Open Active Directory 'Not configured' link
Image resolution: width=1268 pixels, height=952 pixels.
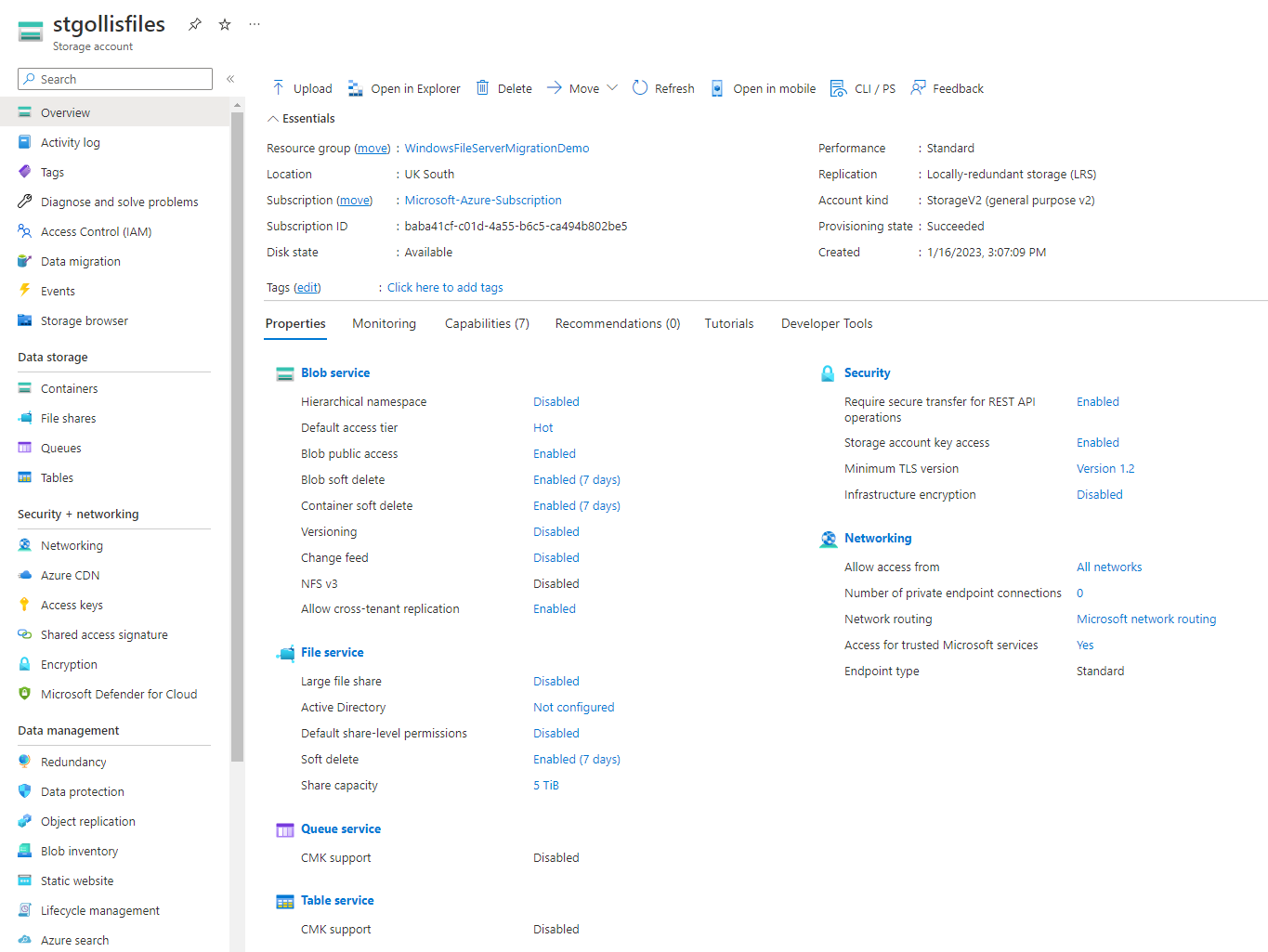pyautogui.click(x=574, y=707)
